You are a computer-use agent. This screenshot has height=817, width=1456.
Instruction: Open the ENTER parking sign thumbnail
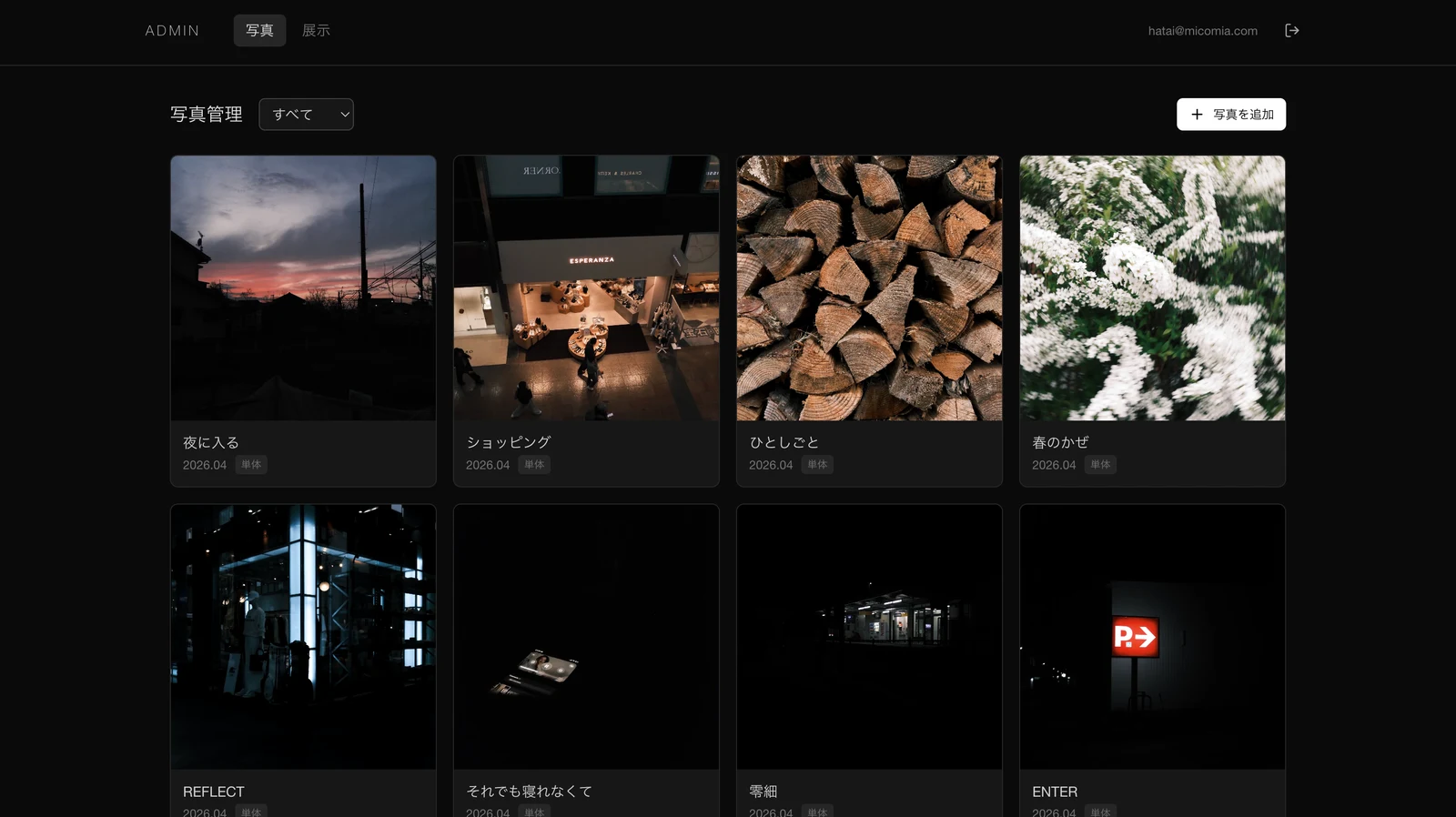pyautogui.click(x=1152, y=637)
